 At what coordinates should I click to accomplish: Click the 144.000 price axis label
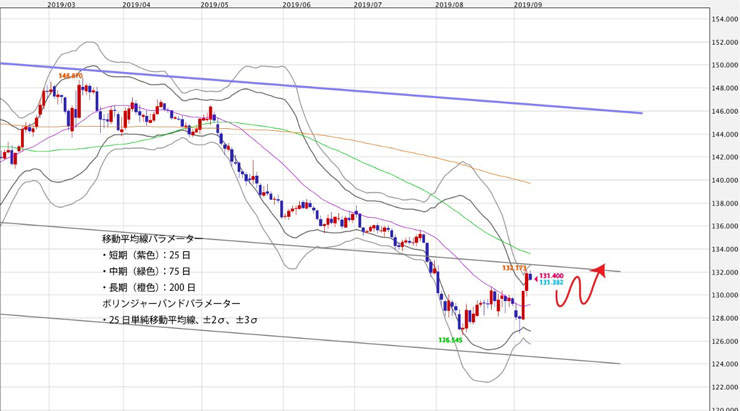click(724, 134)
